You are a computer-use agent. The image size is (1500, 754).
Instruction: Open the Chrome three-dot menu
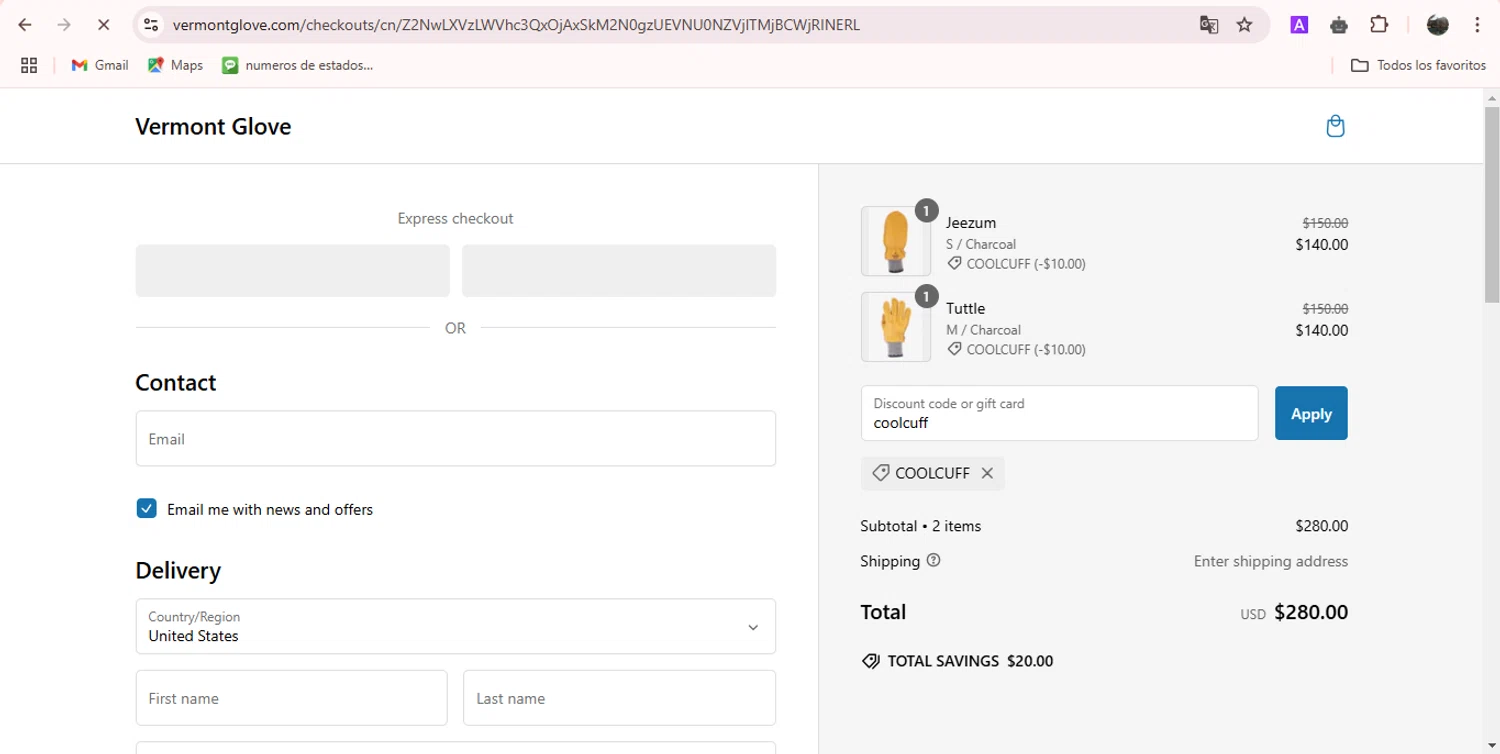pyautogui.click(x=1477, y=25)
